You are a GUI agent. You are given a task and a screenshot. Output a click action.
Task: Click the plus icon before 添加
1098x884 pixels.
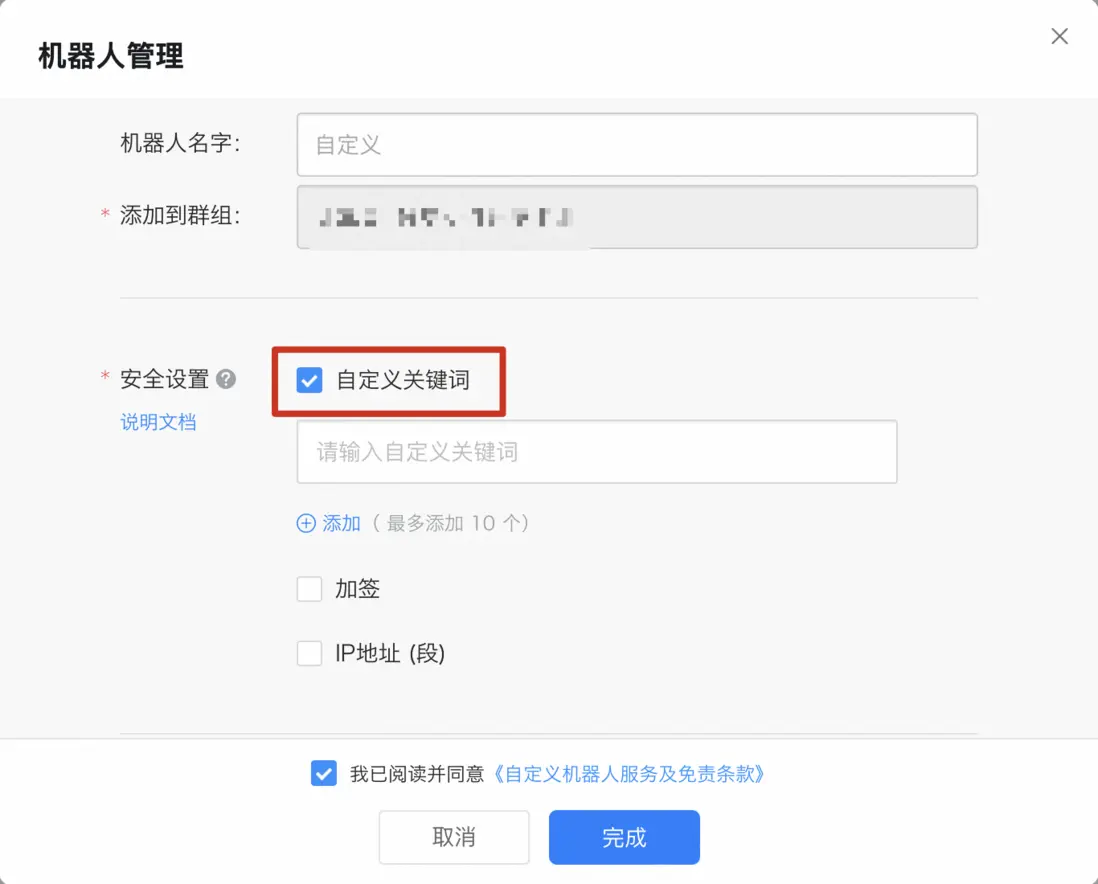pyautogui.click(x=306, y=523)
